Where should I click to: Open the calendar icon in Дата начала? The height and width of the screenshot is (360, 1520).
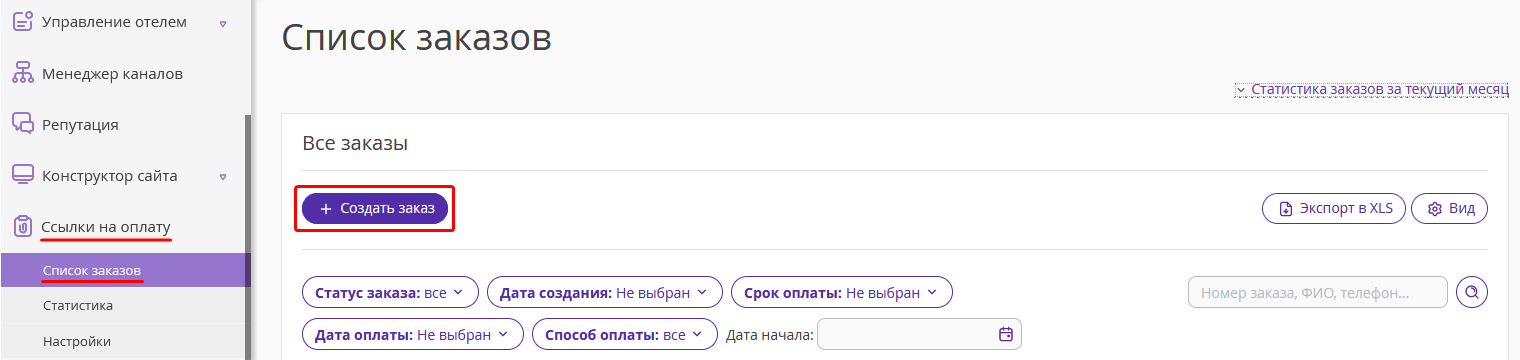click(x=1006, y=334)
